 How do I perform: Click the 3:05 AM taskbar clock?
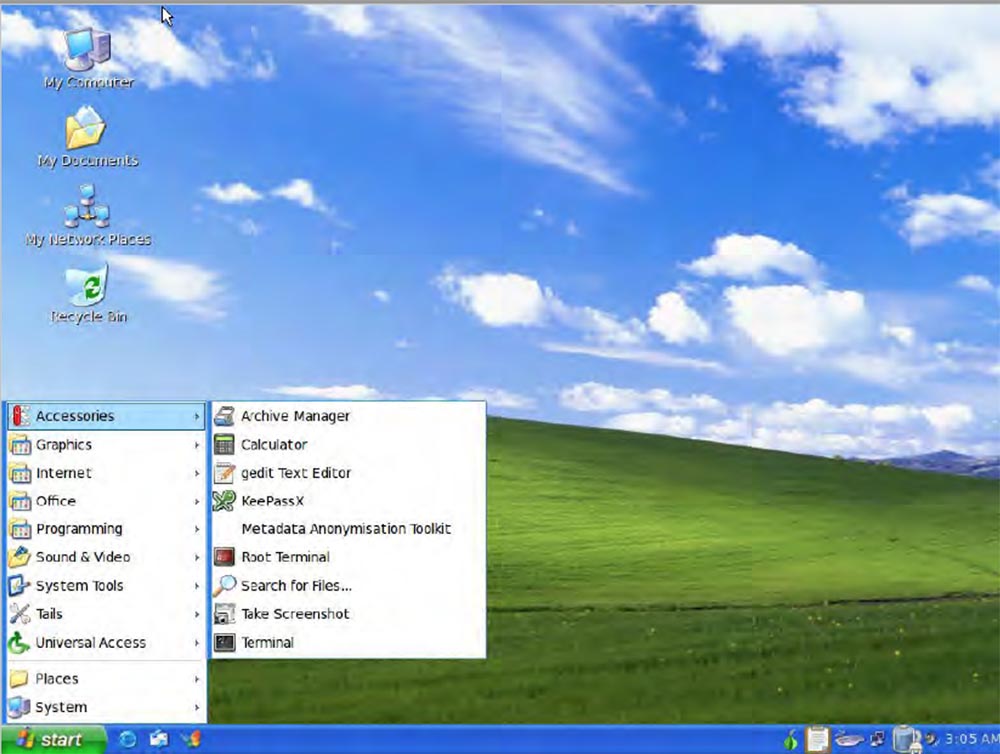click(x=972, y=739)
